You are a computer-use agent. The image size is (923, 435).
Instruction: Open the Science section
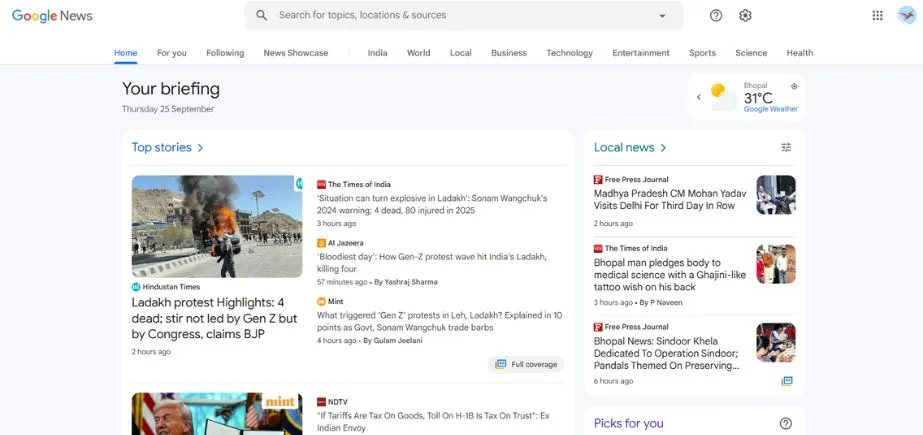(x=751, y=53)
